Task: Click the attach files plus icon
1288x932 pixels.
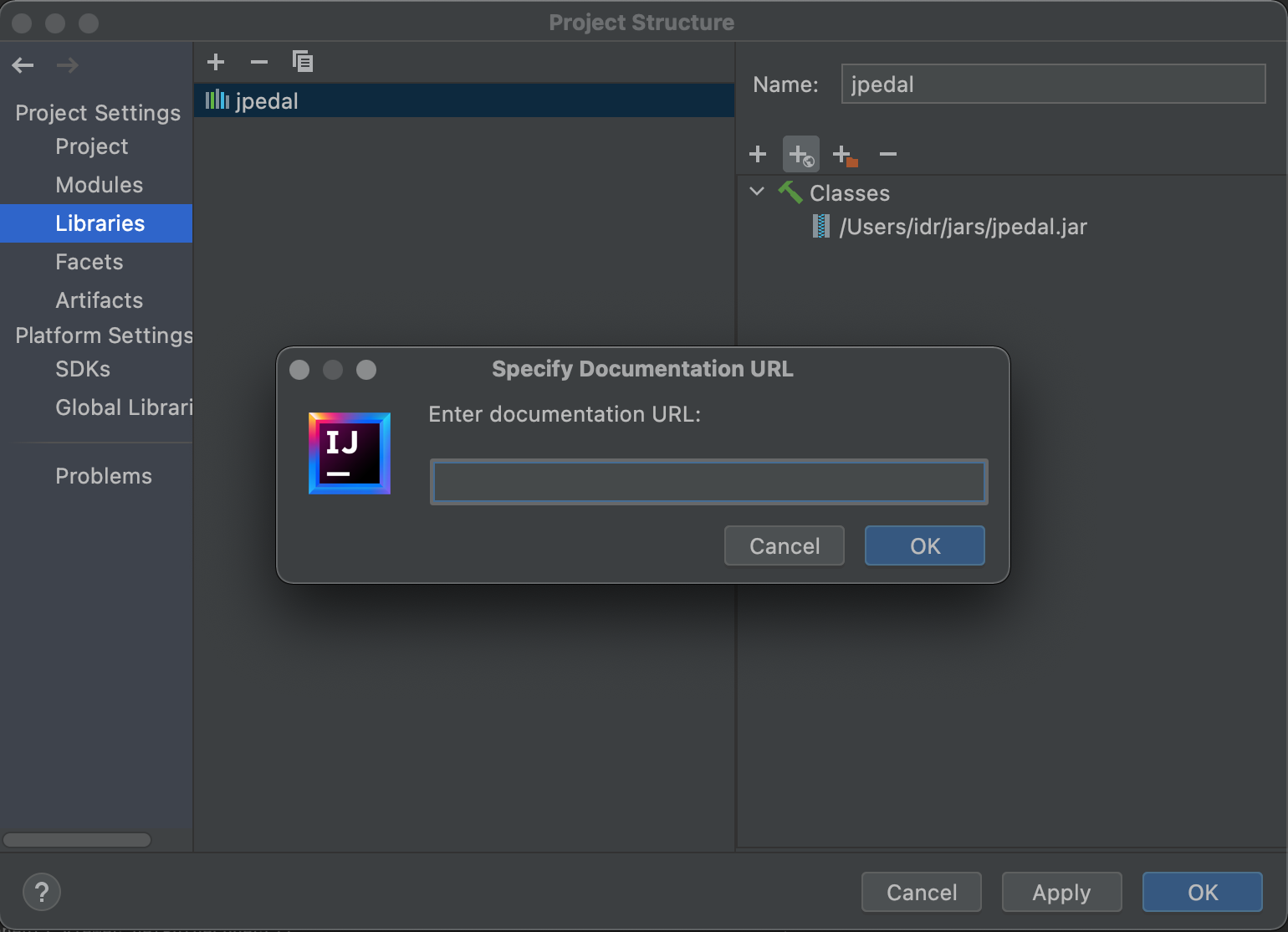Action: click(x=757, y=154)
